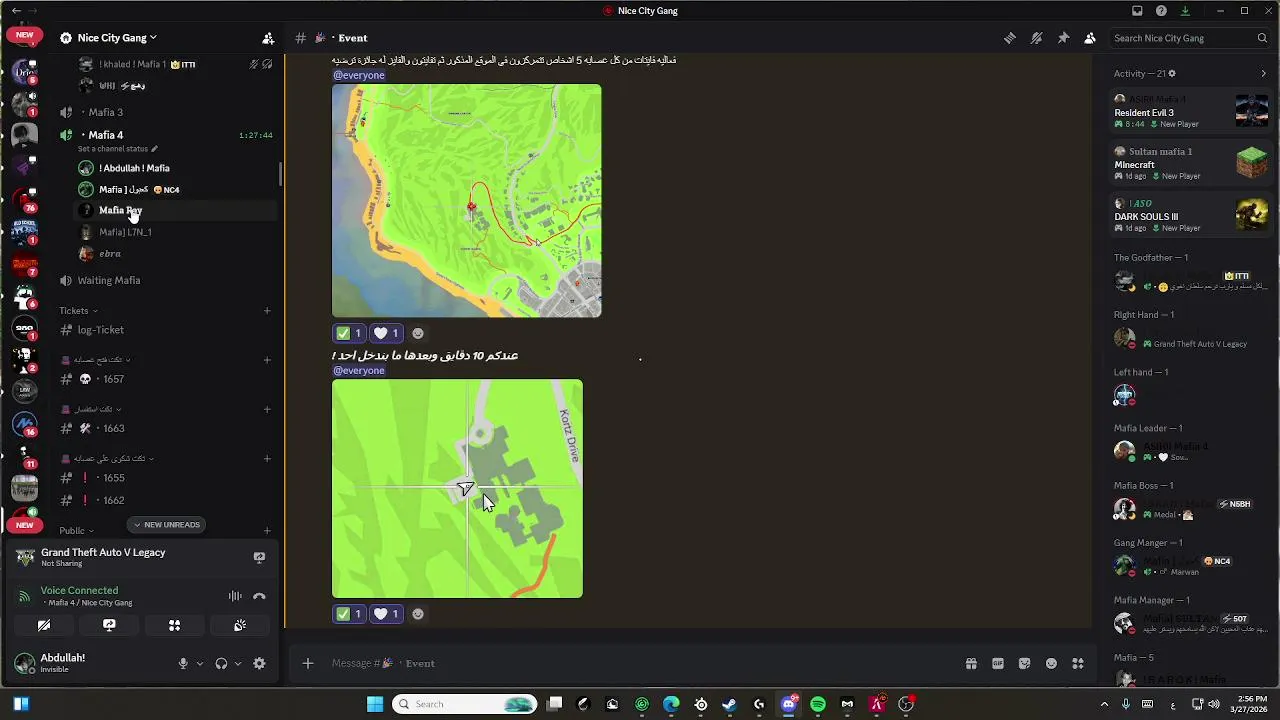The height and width of the screenshot is (720, 1280).
Task: Toggle the microphone mute button
Action: point(183,663)
